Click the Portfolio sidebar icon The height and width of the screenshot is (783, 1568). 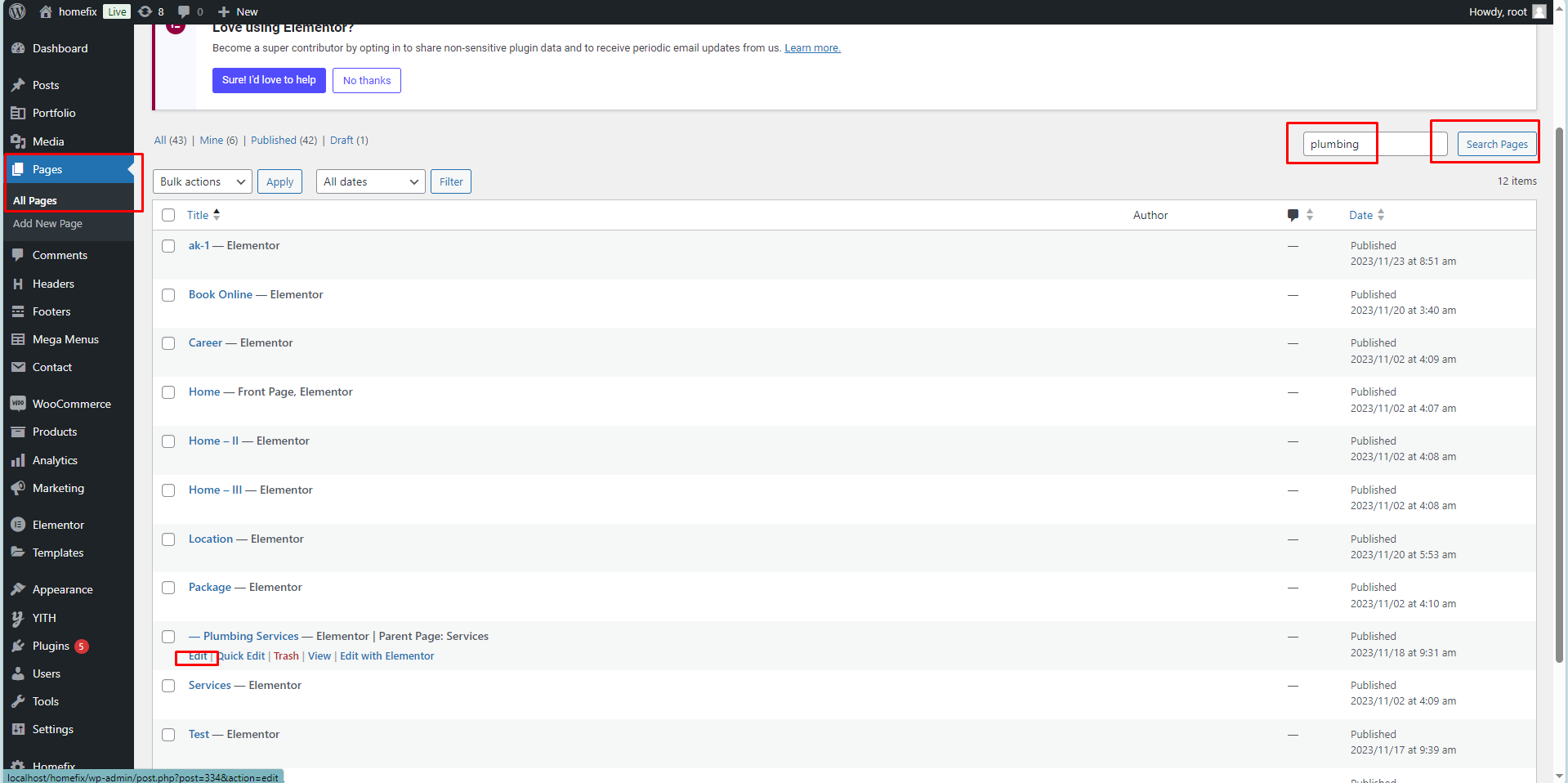(18, 113)
